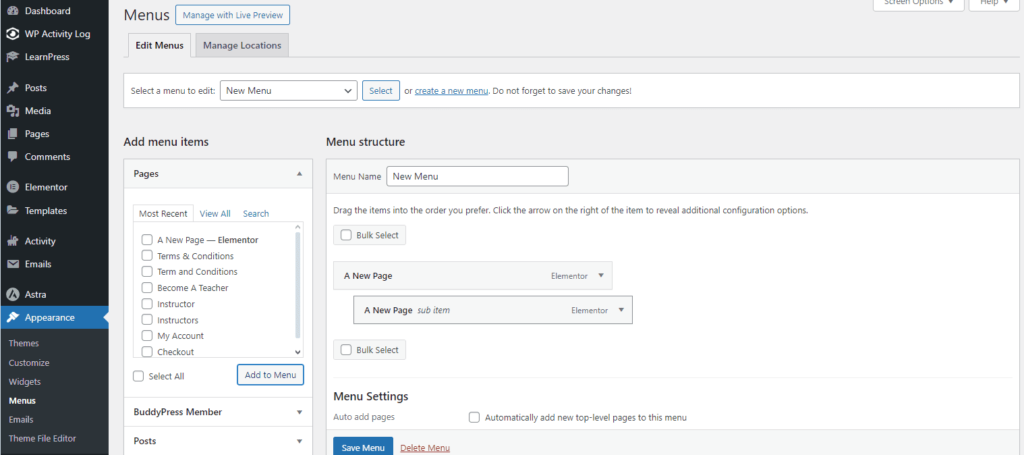Check the Terms & Conditions page checkbox
The height and width of the screenshot is (455, 1024).
coord(147,256)
